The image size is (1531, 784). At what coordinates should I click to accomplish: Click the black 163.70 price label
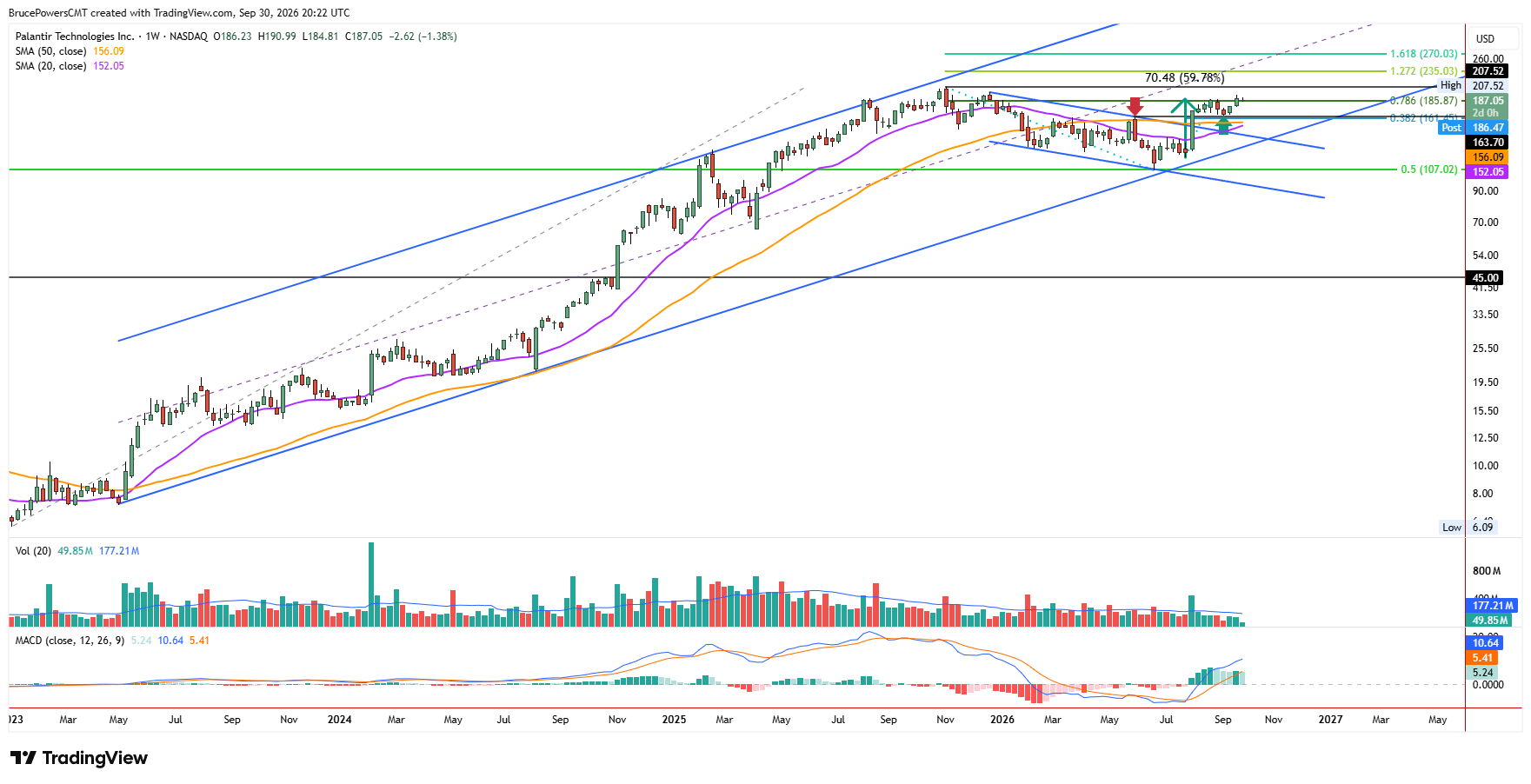1488,143
